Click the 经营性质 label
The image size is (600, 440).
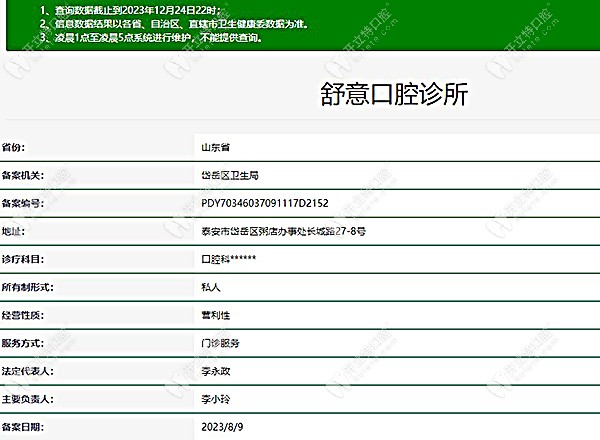pyautogui.click(x=23, y=315)
